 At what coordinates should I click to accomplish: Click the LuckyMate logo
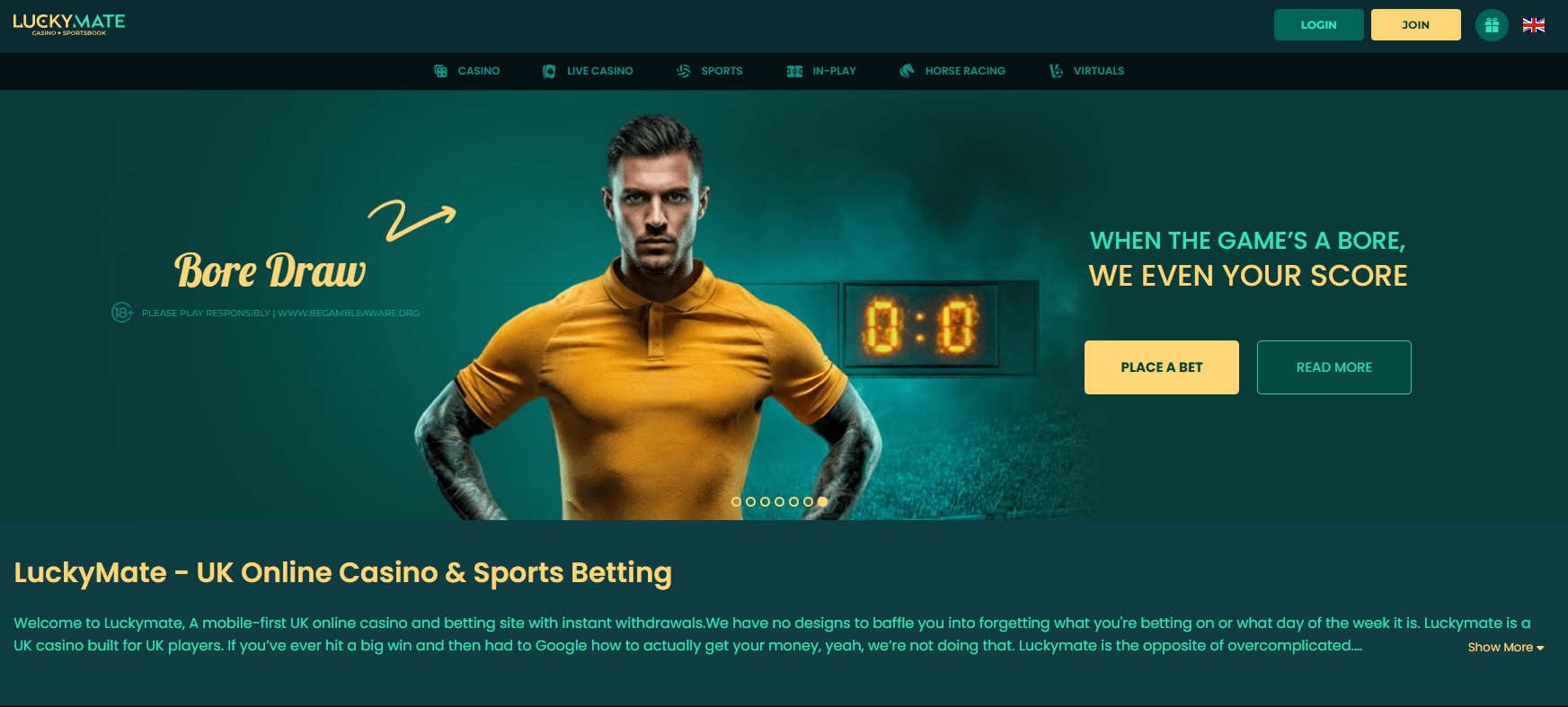point(69,24)
